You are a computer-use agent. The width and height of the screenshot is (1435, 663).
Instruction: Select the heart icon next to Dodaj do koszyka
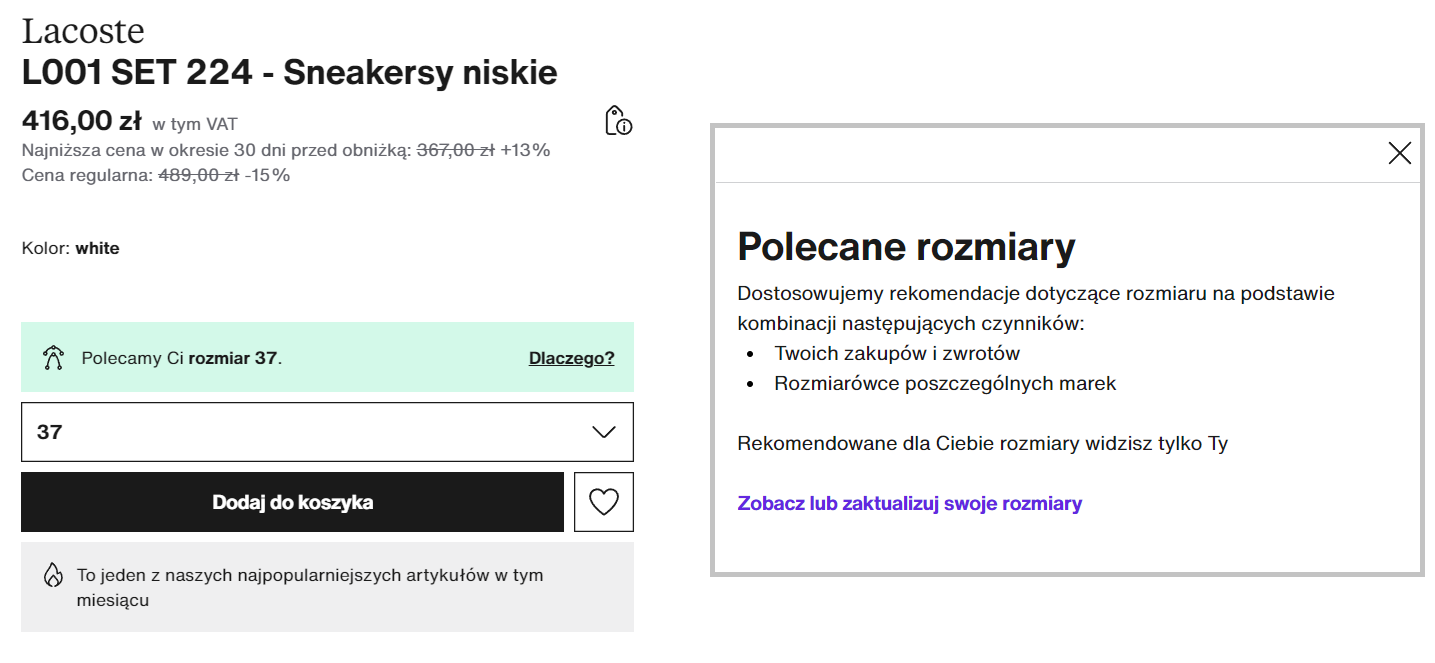click(x=604, y=501)
